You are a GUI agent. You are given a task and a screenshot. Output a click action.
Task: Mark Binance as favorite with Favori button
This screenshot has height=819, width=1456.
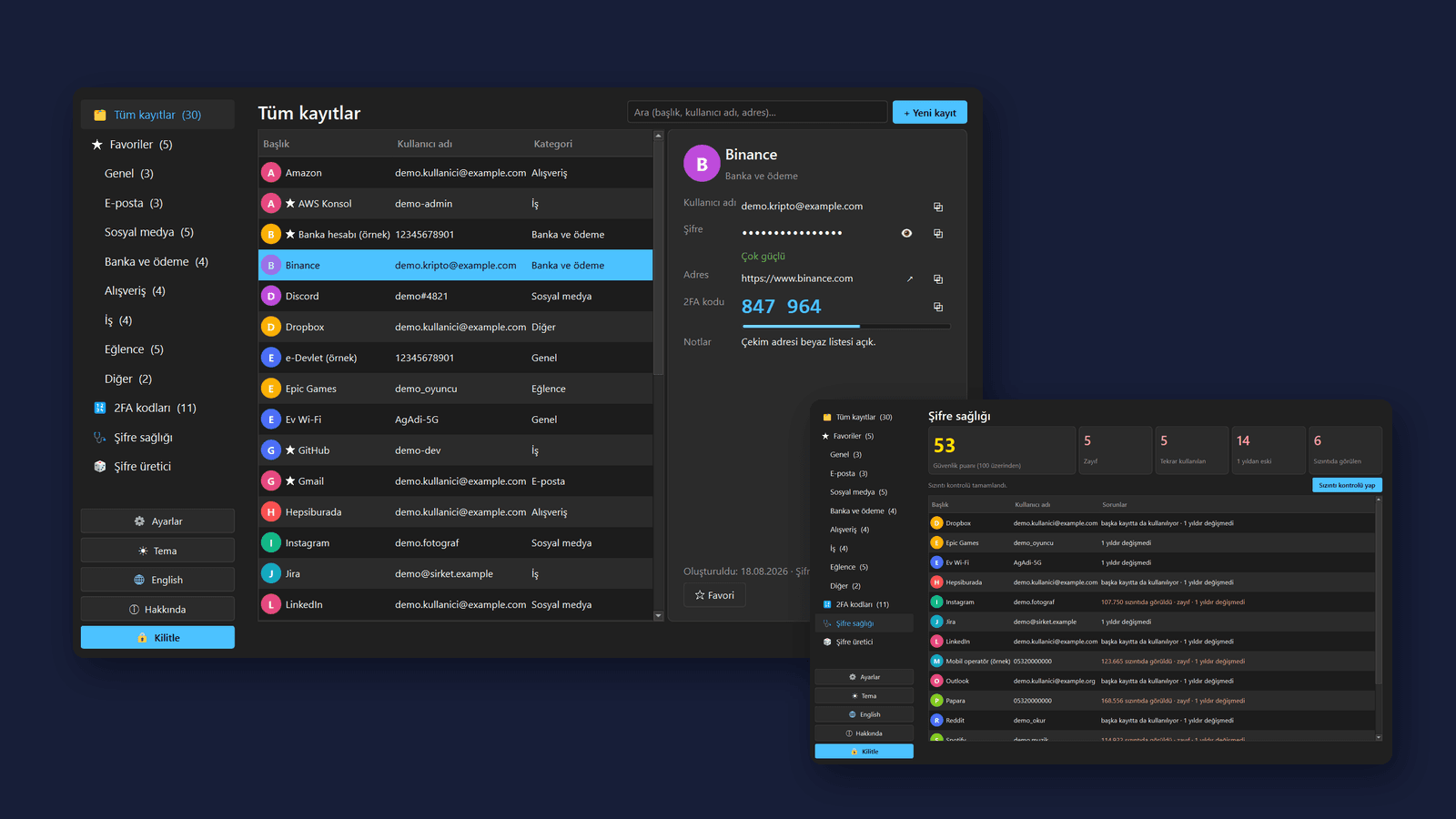coord(714,595)
